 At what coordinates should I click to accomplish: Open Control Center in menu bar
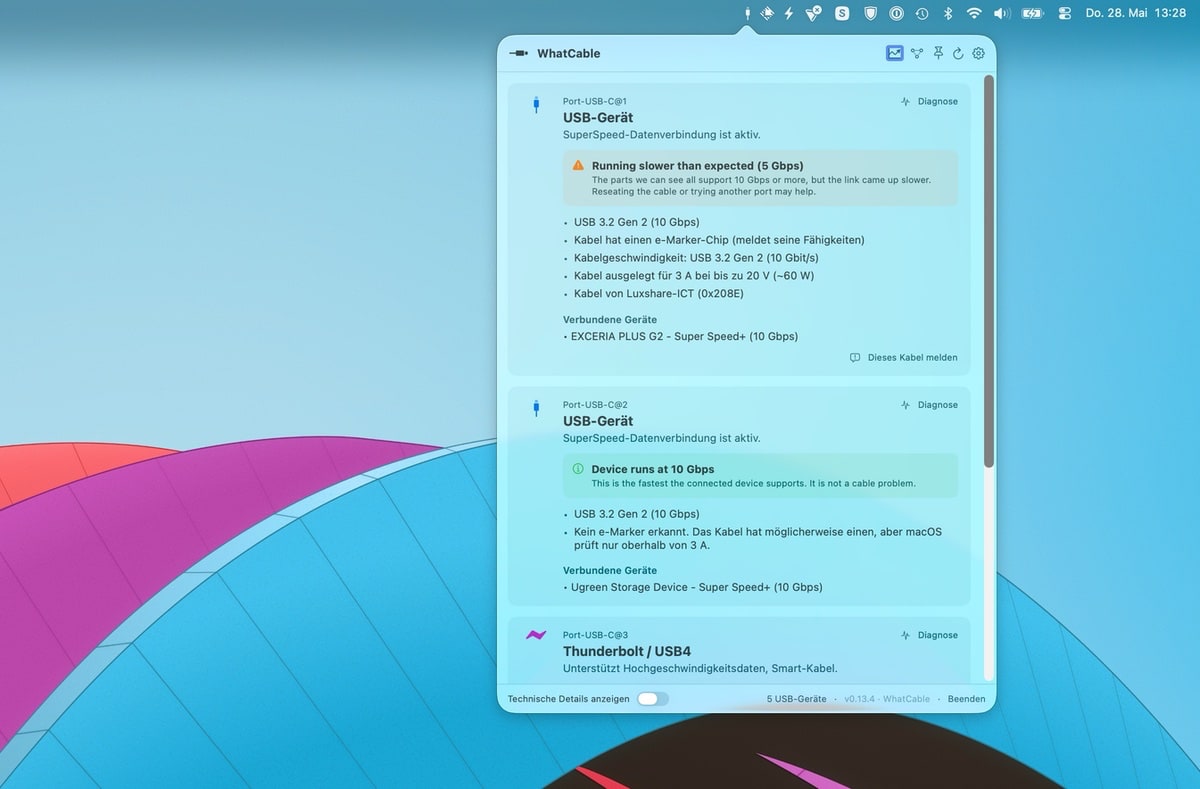point(1064,13)
